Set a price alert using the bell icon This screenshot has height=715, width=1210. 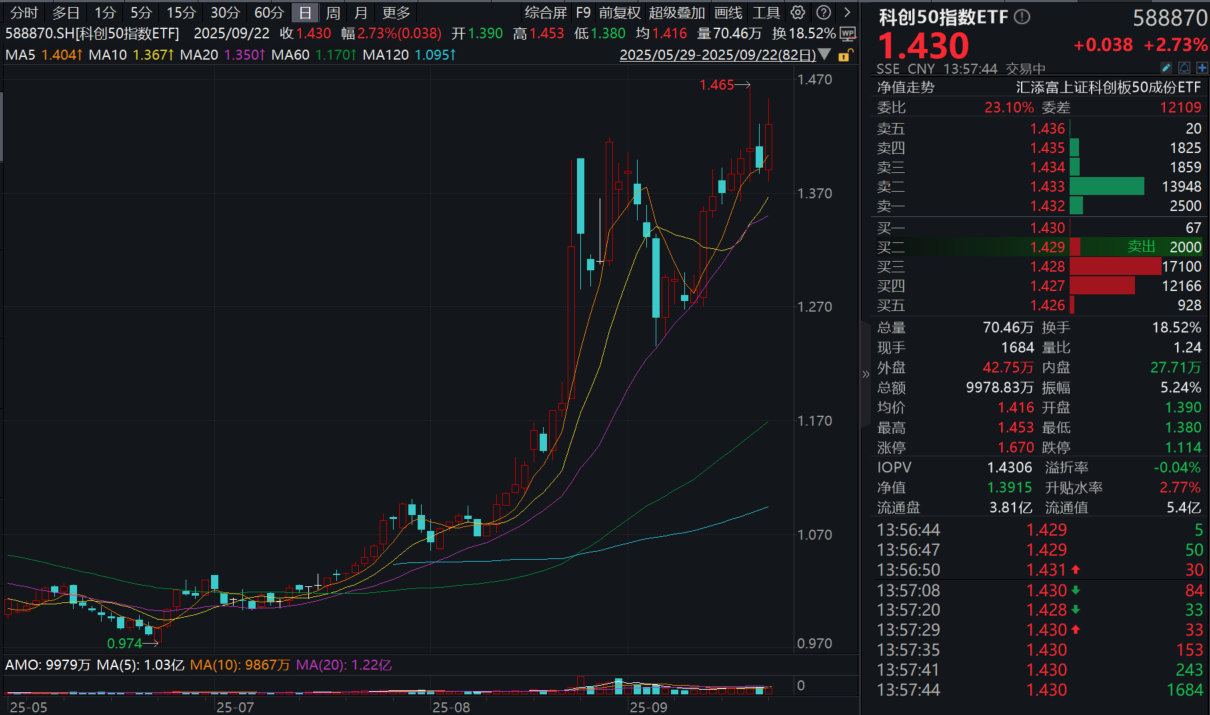tap(1184, 66)
